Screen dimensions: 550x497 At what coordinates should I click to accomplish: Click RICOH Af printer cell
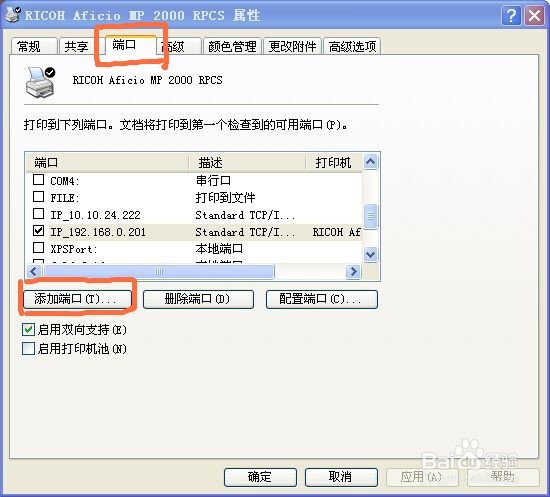[x=337, y=232]
